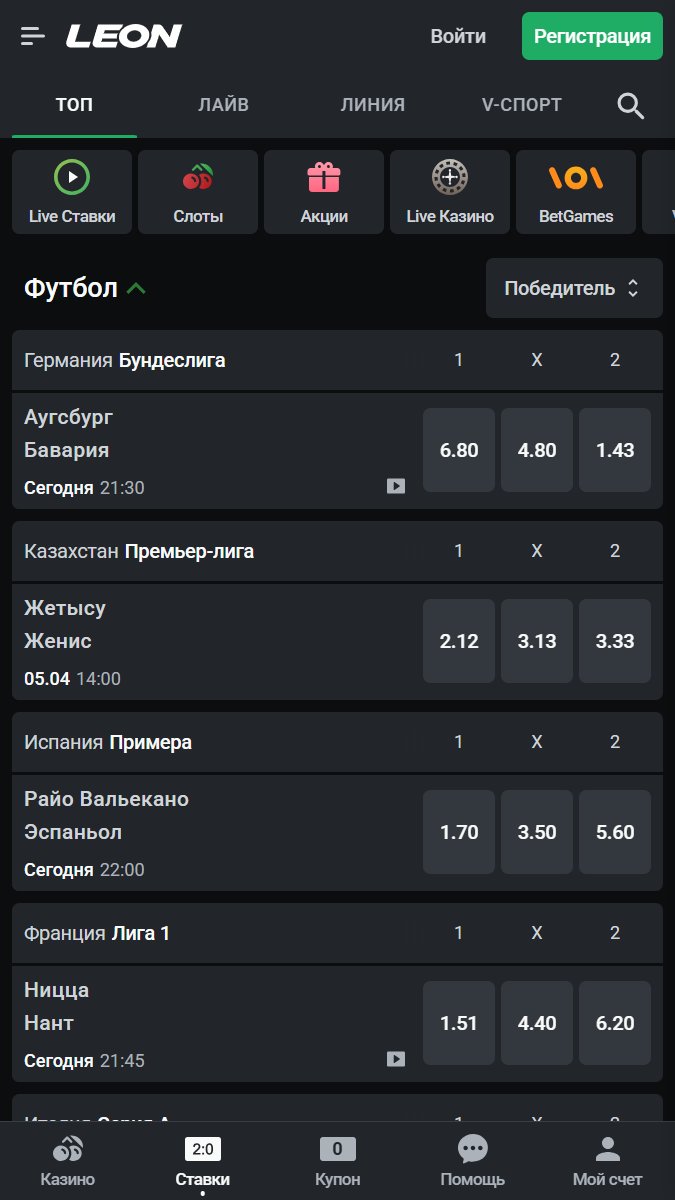Click the Войти login button
This screenshot has height=1200, width=675.
(x=458, y=36)
